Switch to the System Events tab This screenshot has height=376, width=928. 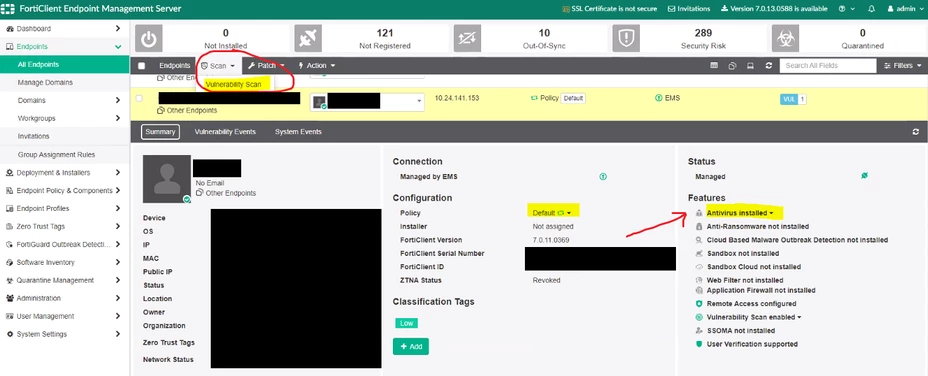298,131
